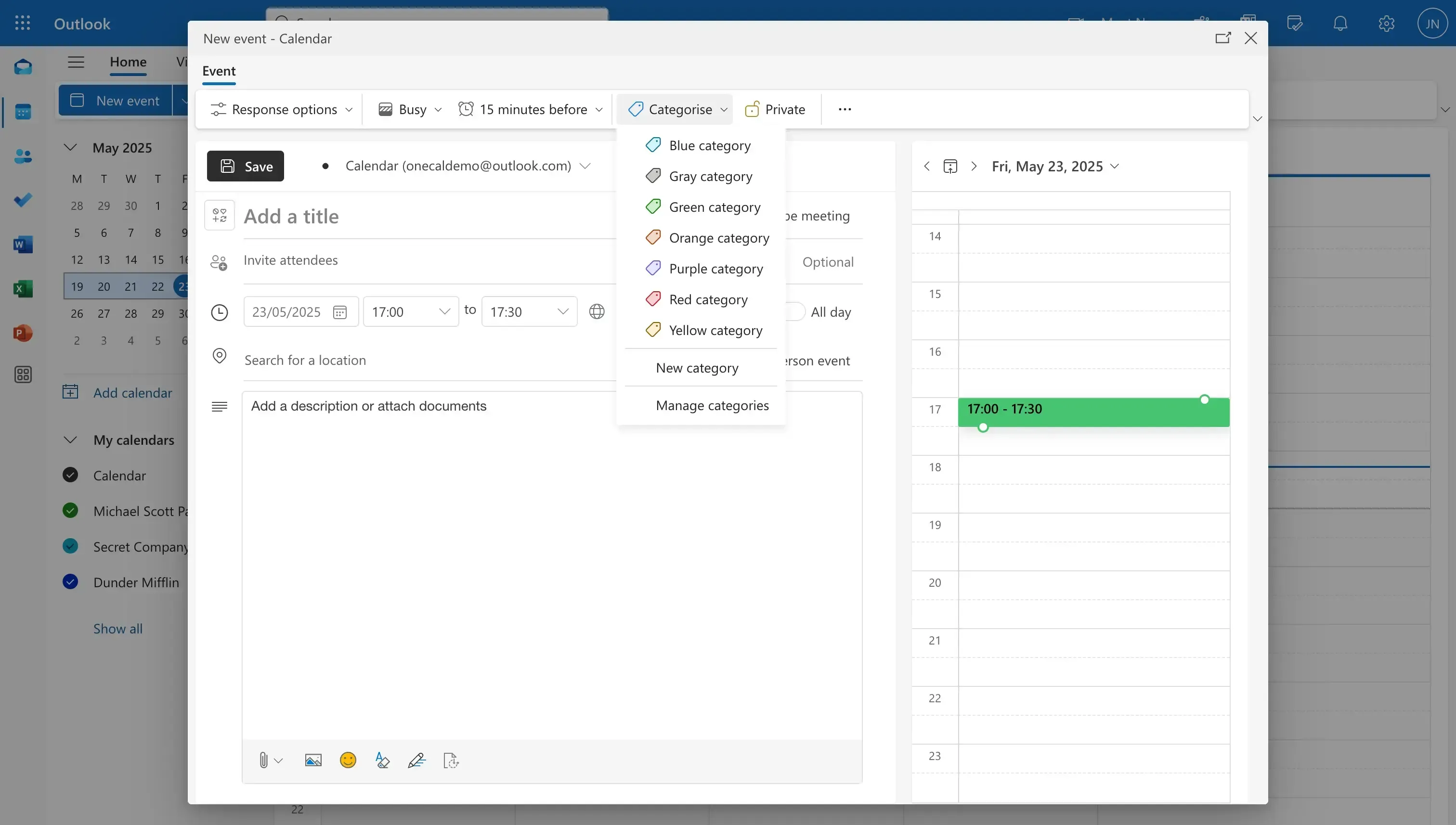The height and width of the screenshot is (825, 1456).
Task: Save the new event
Action: tap(245, 166)
